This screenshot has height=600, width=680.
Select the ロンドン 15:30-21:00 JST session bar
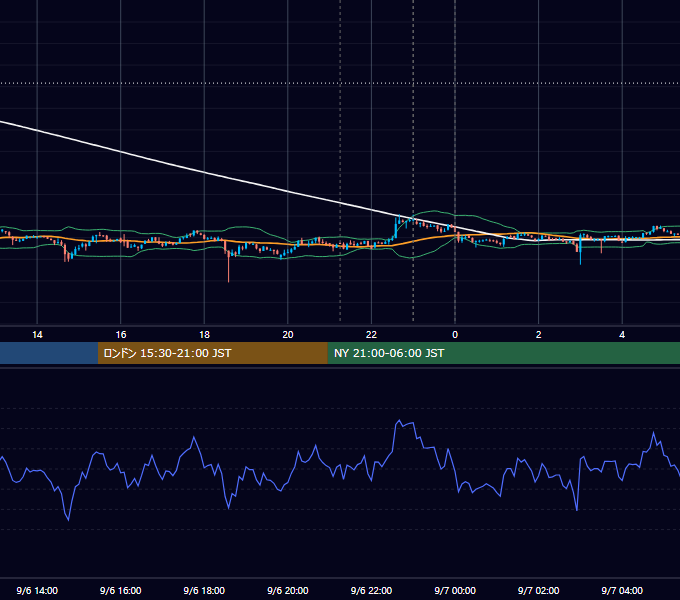click(x=212, y=353)
